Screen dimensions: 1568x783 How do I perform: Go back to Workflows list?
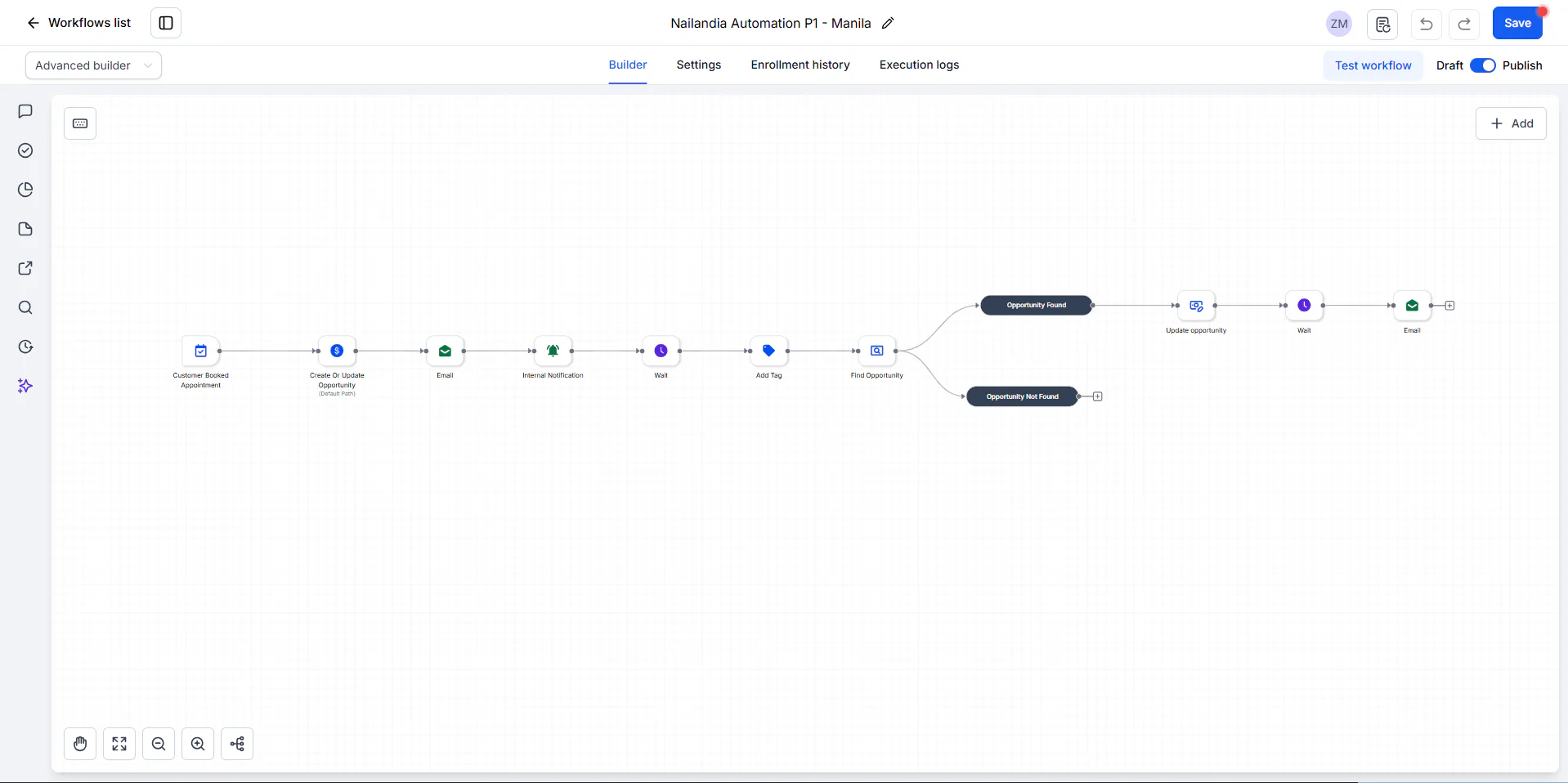pyautogui.click(x=78, y=23)
